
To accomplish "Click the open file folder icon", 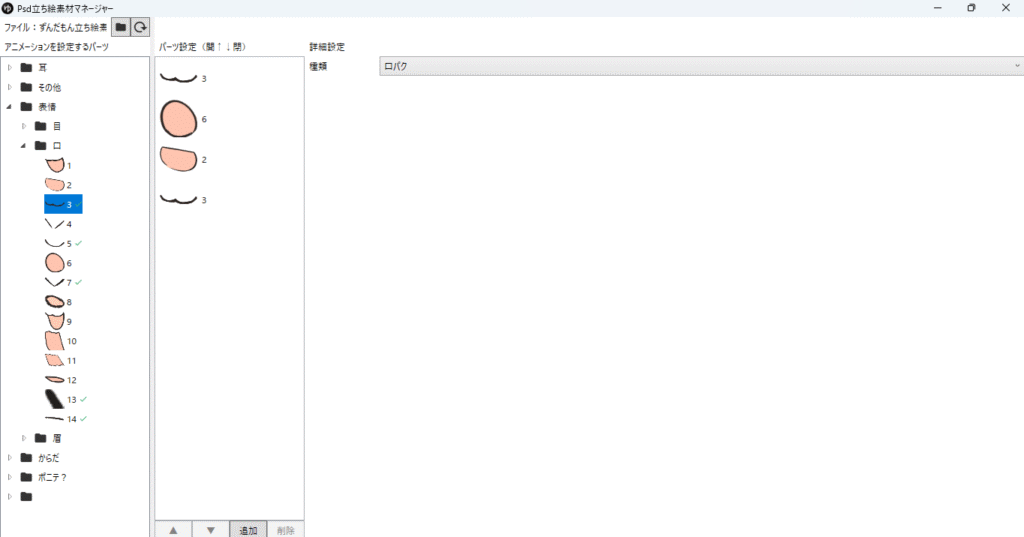I will (x=120, y=28).
